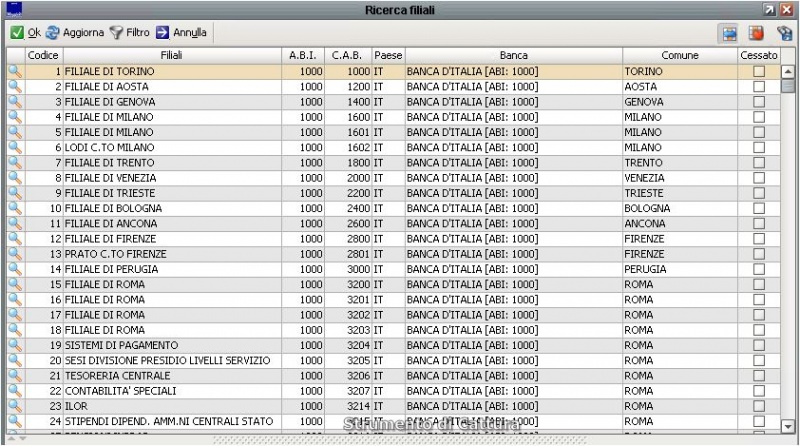The width and height of the screenshot is (800, 446).
Task: Sort by the C.A.B. column header
Action: tap(347, 55)
